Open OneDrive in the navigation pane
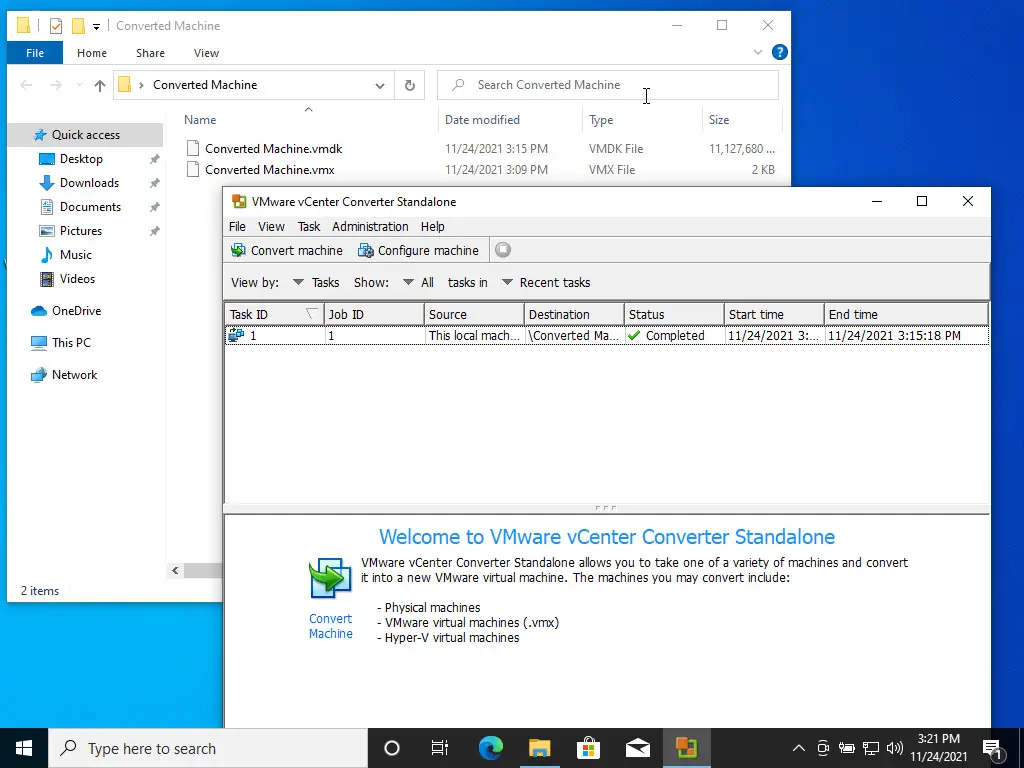This screenshot has width=1024, height=768. (76, 311)
